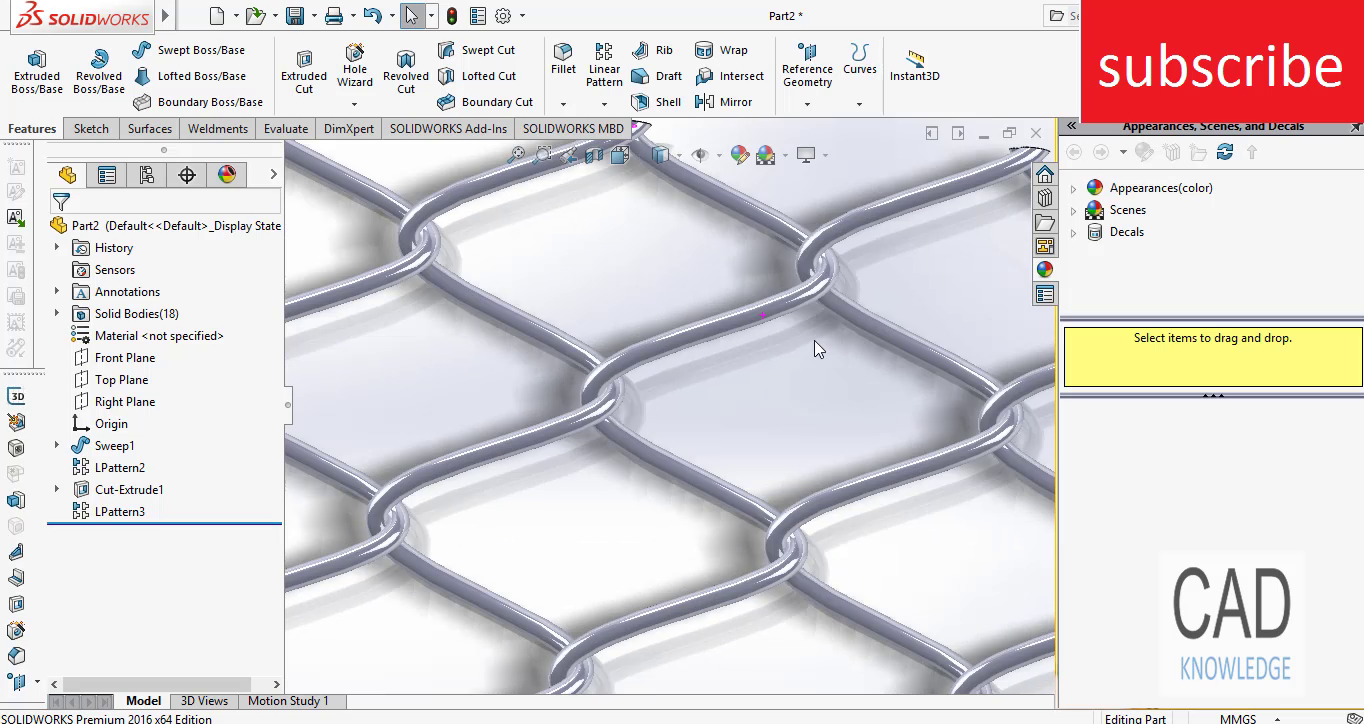Select LPattern2 in feature tree
The width and height of the screenshot is (1364, 724).
tap(109, 468)
